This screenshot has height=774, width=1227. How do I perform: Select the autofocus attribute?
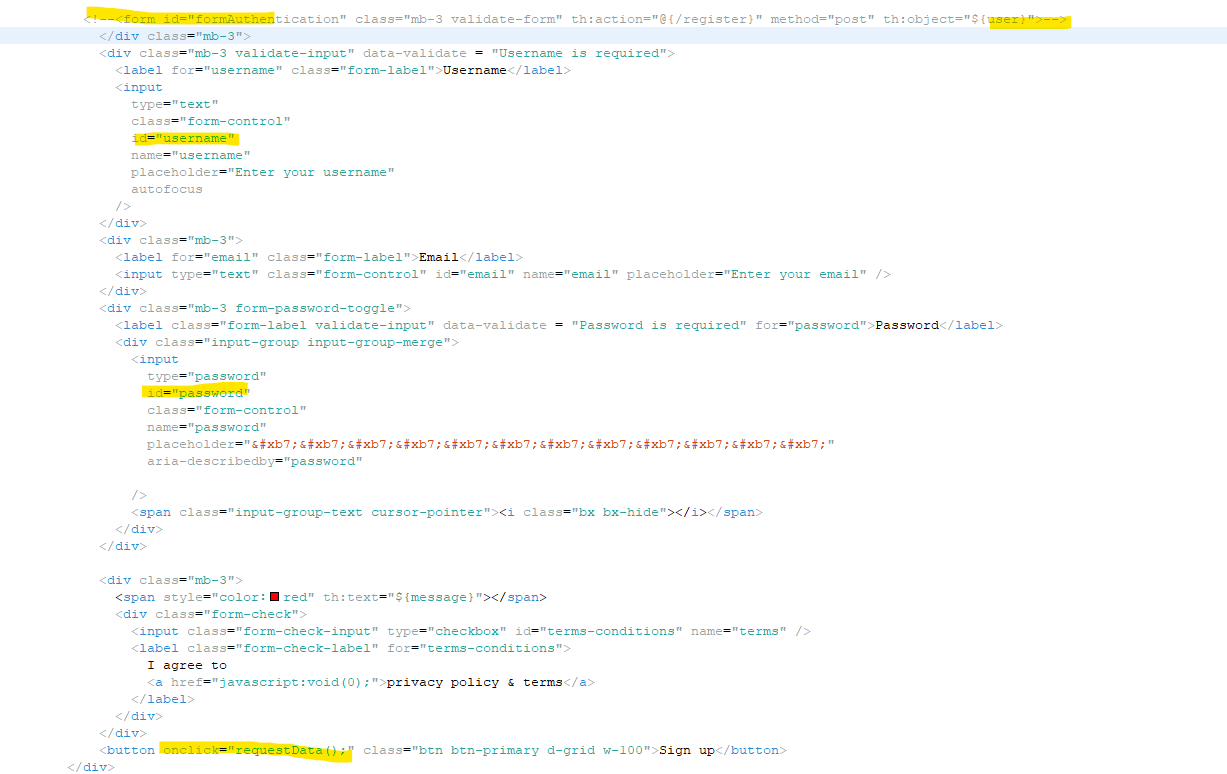(167, 188)
